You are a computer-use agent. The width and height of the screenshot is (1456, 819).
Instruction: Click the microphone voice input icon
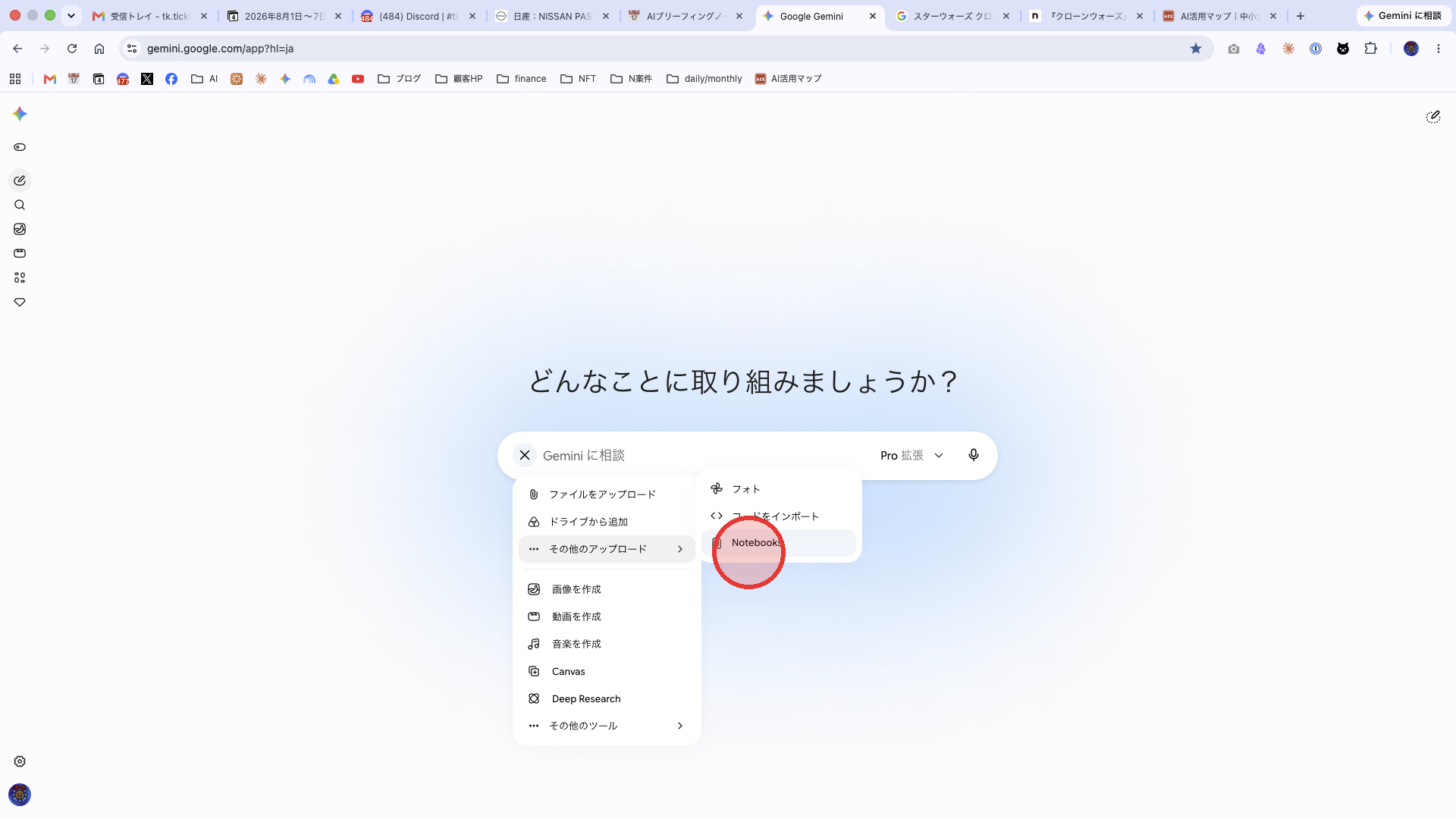pos(974,455)
